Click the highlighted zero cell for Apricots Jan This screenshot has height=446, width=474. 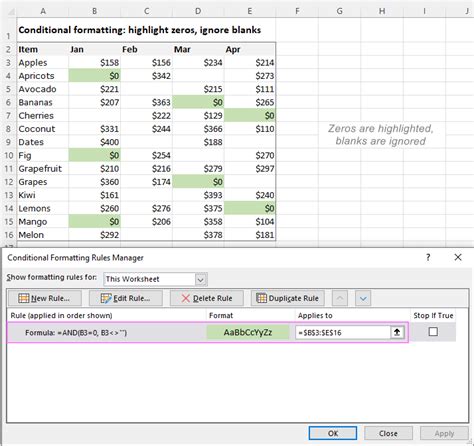coord(95,76)
